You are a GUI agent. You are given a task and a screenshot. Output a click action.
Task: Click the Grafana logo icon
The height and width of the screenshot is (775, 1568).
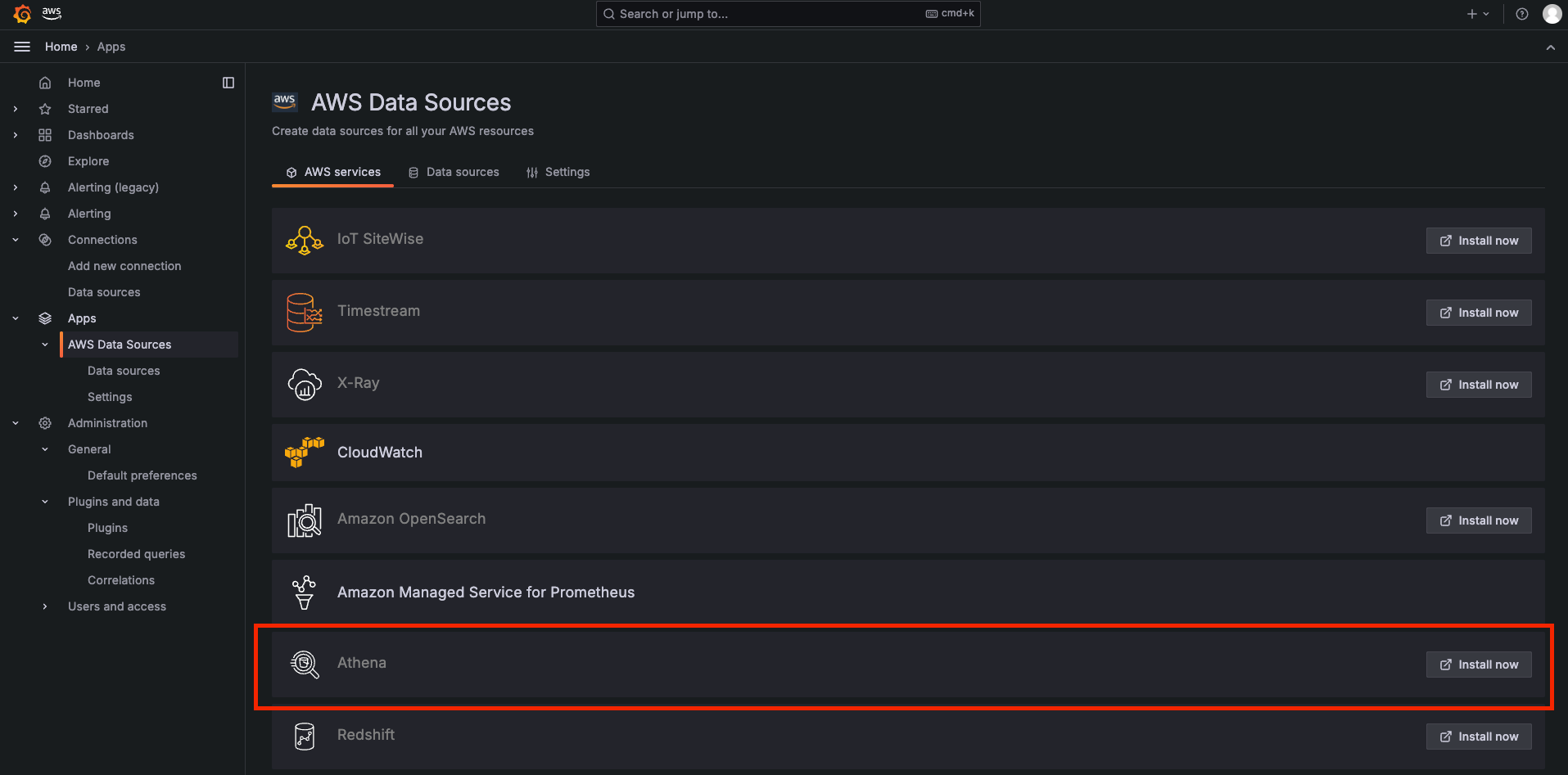coord(23,14)
